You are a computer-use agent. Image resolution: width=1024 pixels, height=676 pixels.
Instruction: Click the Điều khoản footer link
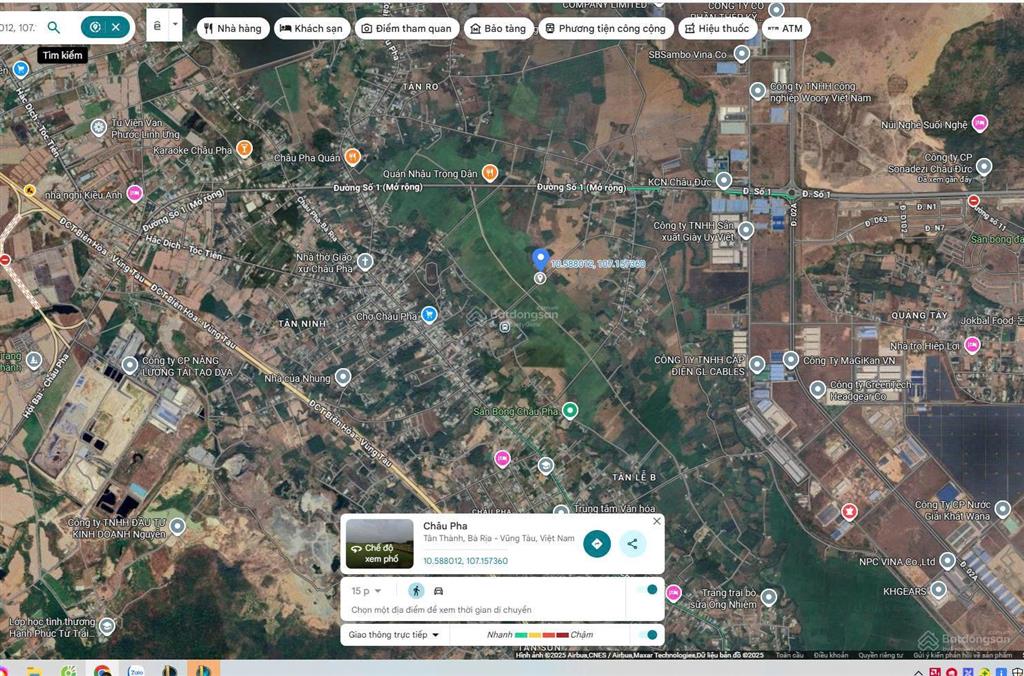pos(831,654)
